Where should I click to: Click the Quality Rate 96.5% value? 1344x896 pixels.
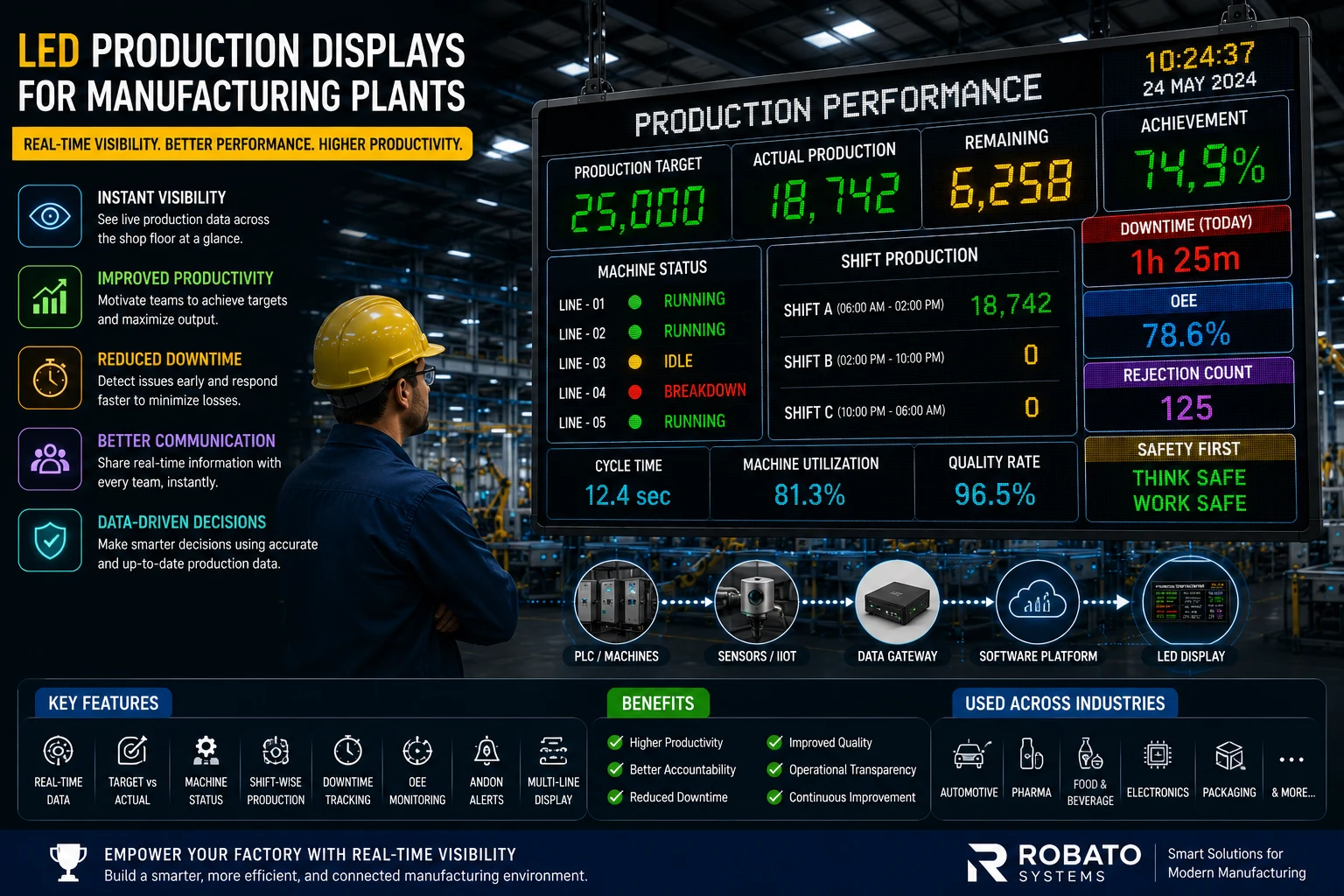(x=995, y=494)
